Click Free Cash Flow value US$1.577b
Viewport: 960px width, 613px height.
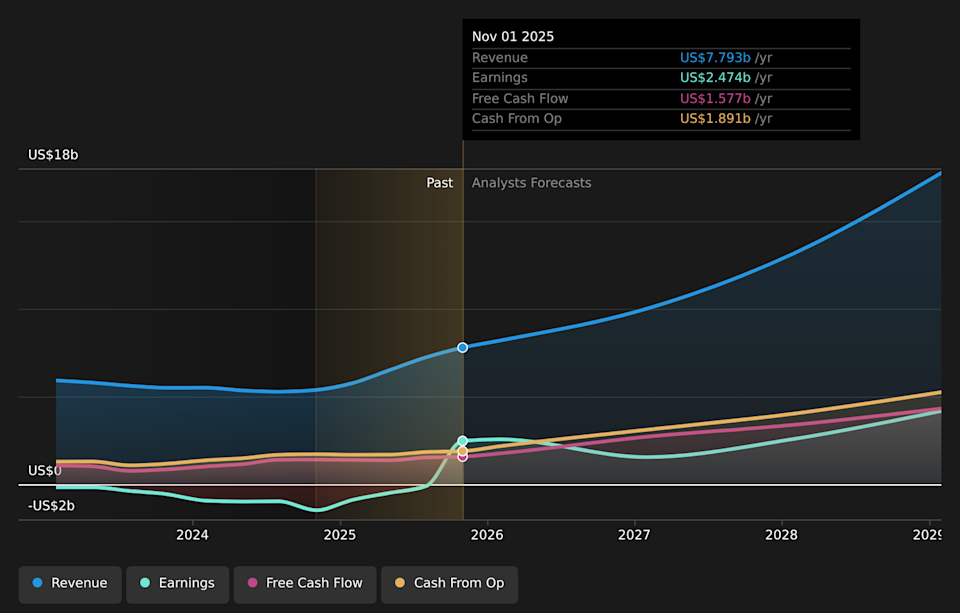(715, 99)
